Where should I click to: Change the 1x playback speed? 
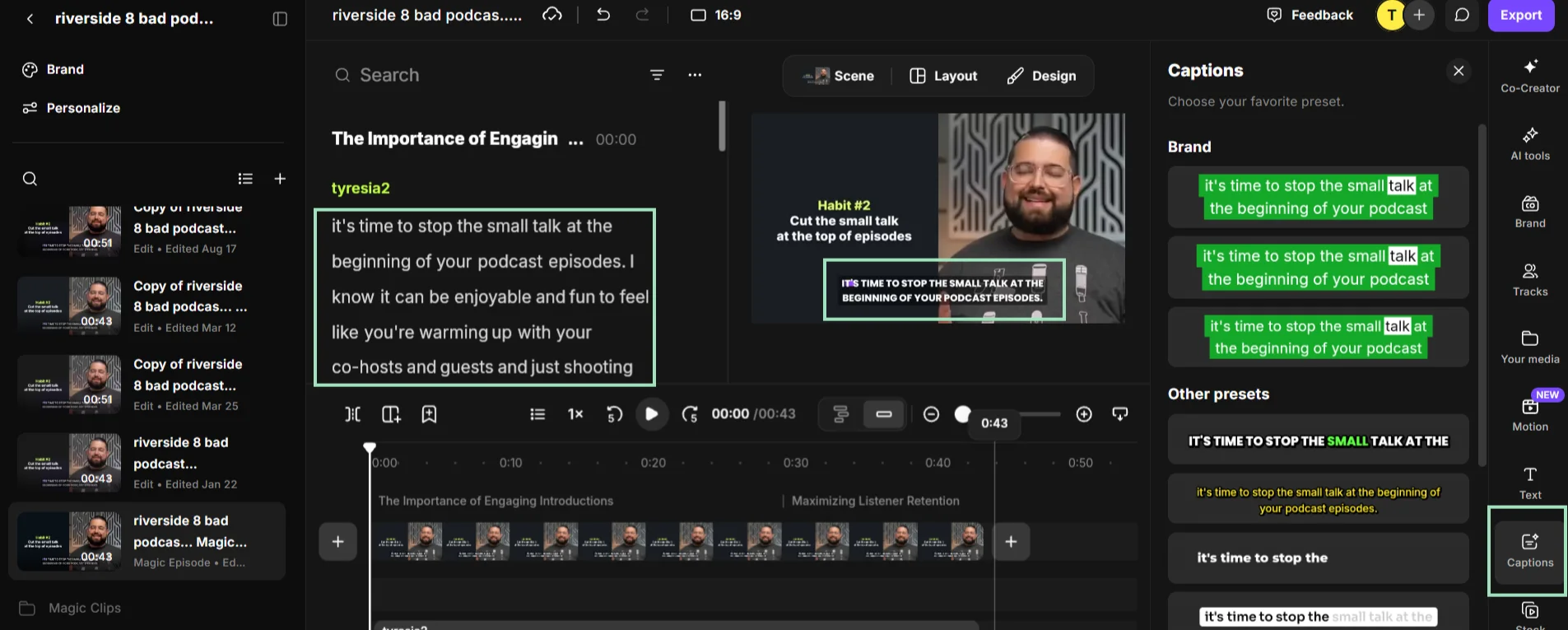(x=575, y=414)
